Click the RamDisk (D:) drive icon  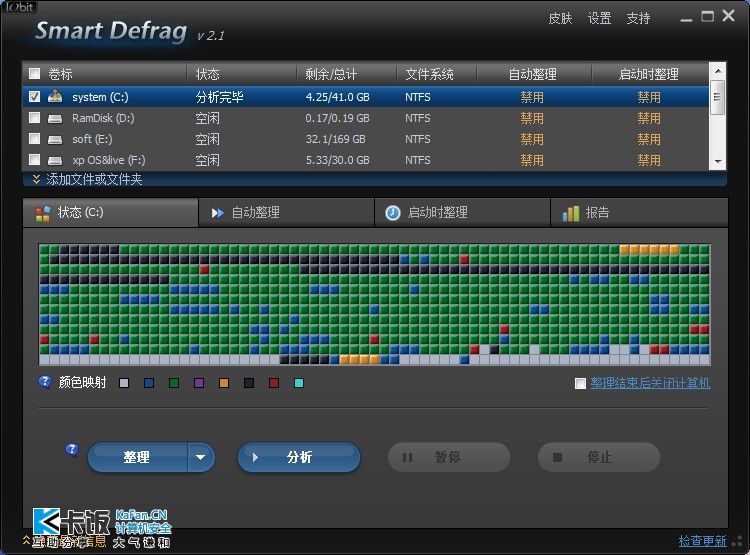[55, 118]
